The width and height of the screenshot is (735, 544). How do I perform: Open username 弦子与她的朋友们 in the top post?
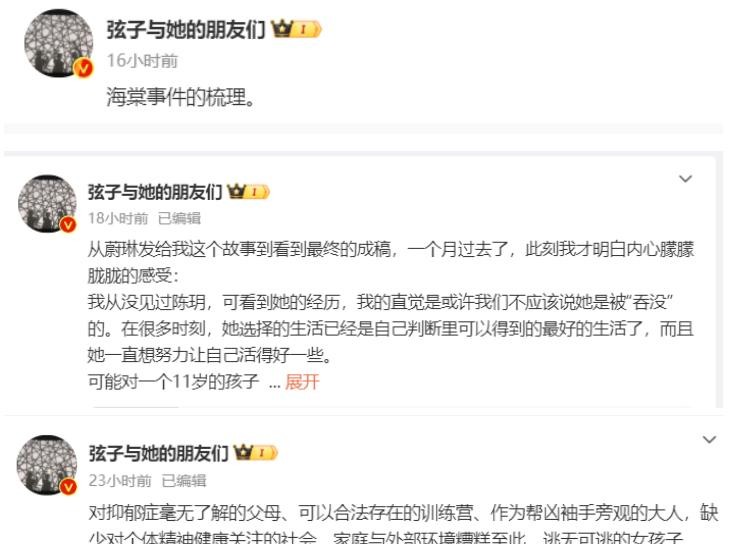[x=186, y=30]
